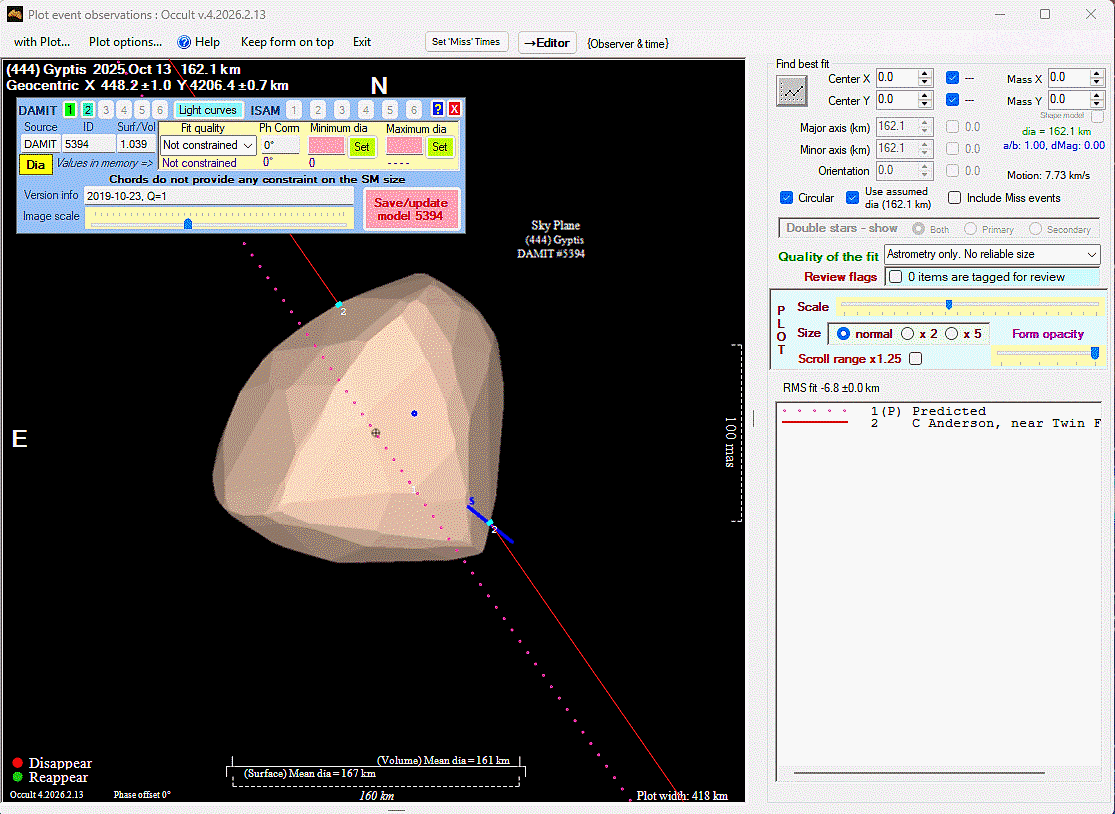Click the Form opacity slider handle
This screenshot has width=1115, height=814.
click(x=1095, y=353)
